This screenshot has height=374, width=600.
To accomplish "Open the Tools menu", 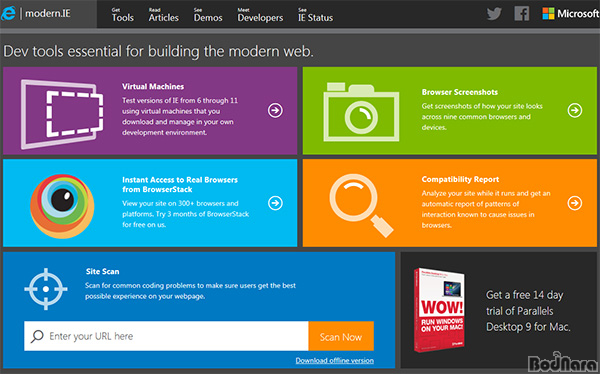I will tap(122, 15).
